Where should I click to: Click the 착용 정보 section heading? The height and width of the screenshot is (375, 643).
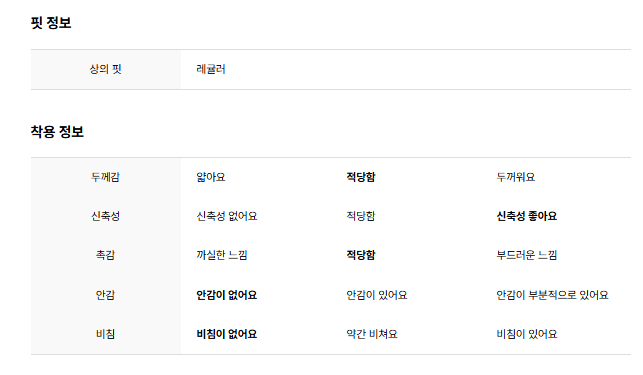(57, 132)
